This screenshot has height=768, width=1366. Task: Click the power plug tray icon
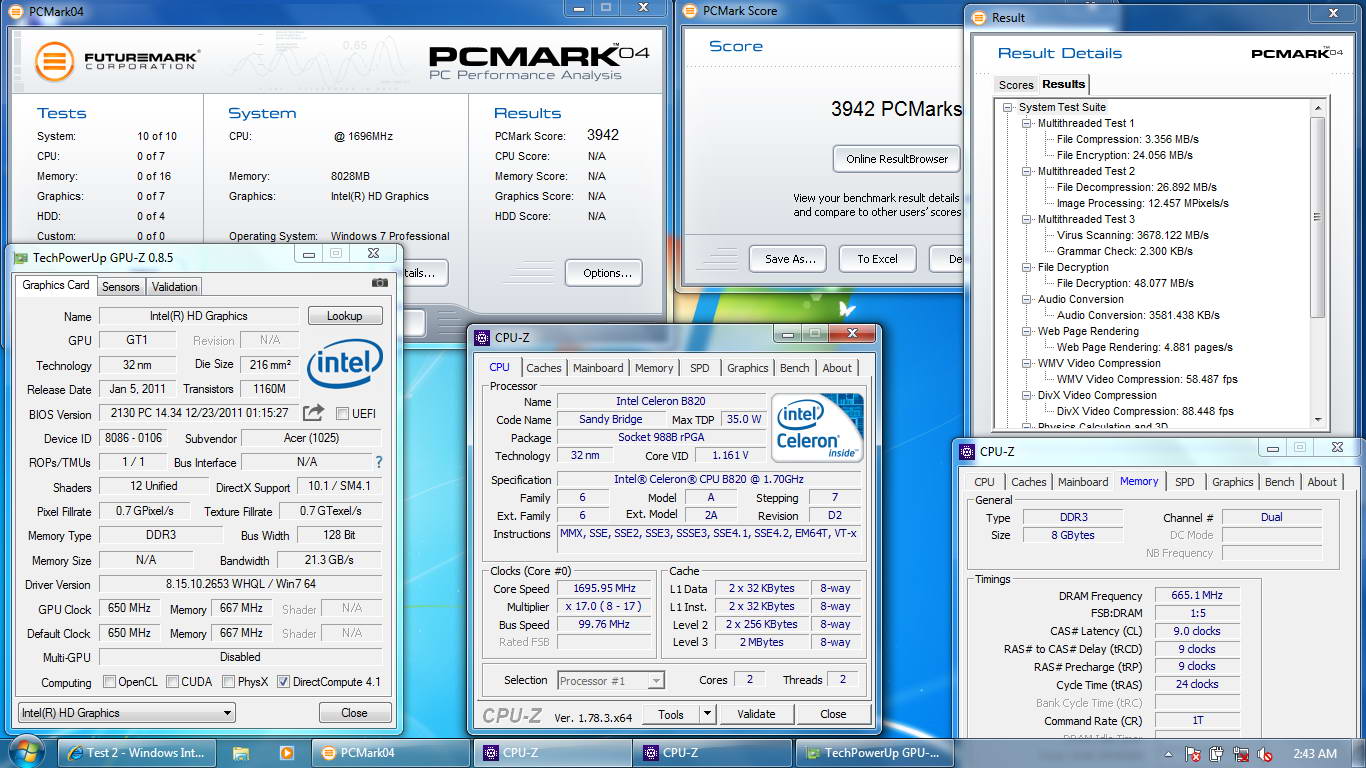pyautogui.click(x=1217, y=754)
